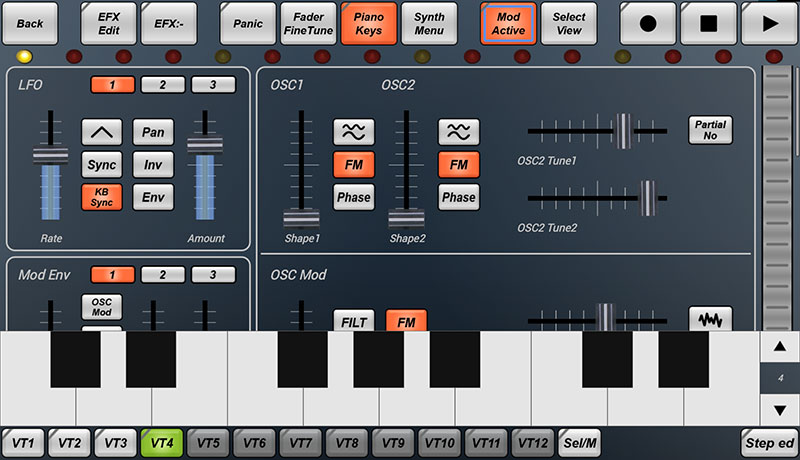This screenshot has width=800, height=460.
Task: Select the LFO triangle waveform icon
Action: (102, 133)
